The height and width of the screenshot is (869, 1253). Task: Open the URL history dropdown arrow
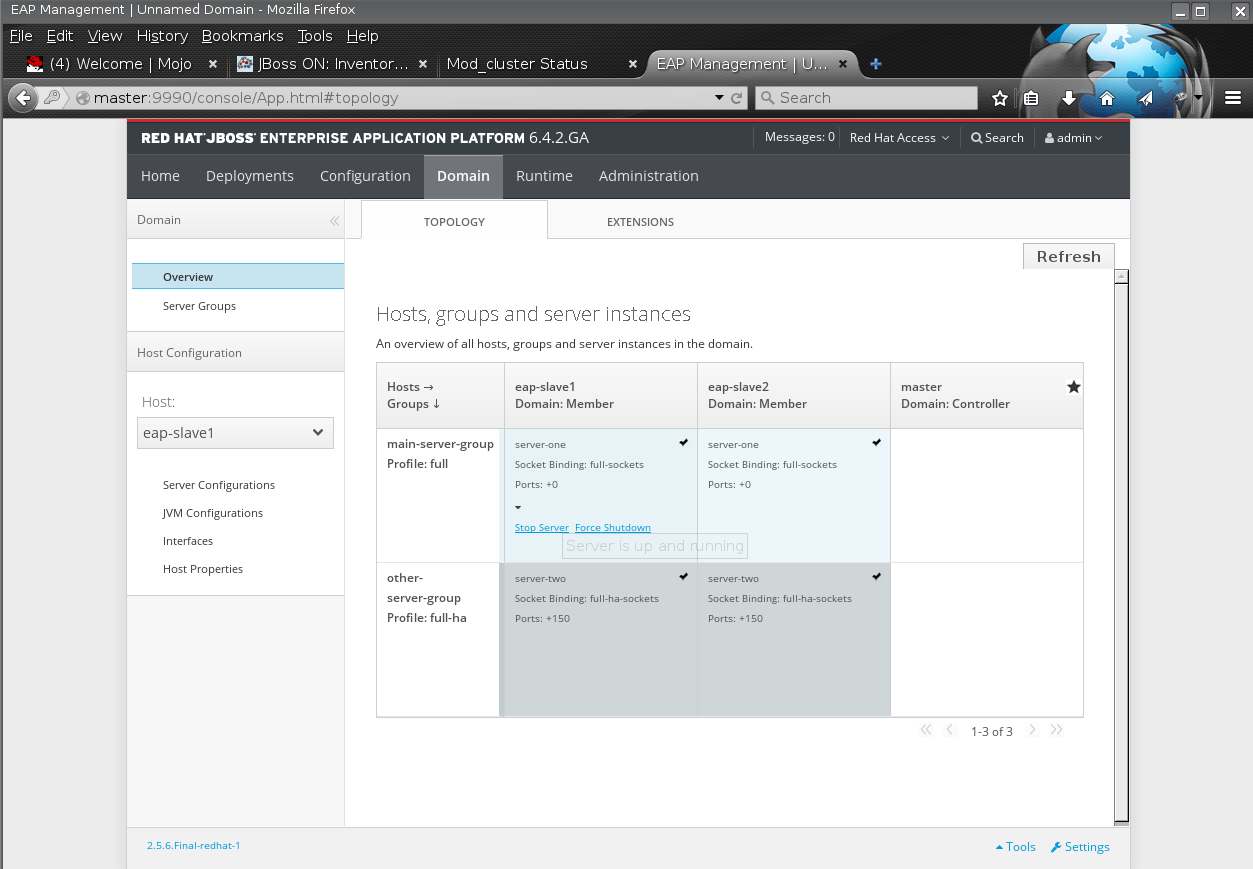coord(719,98)
